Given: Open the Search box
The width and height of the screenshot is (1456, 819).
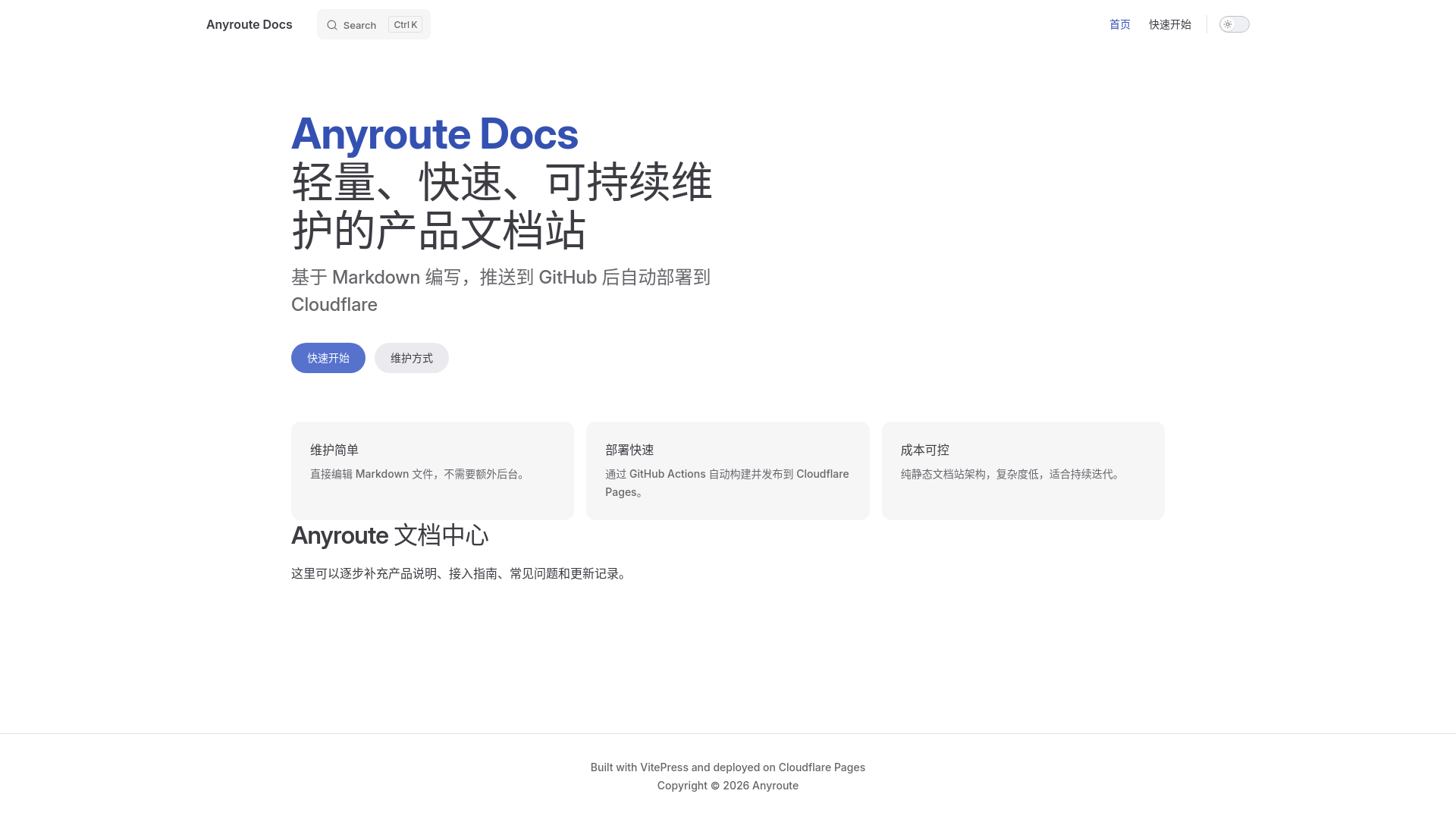Looking at the screenshot, I should tap(374, 24).
